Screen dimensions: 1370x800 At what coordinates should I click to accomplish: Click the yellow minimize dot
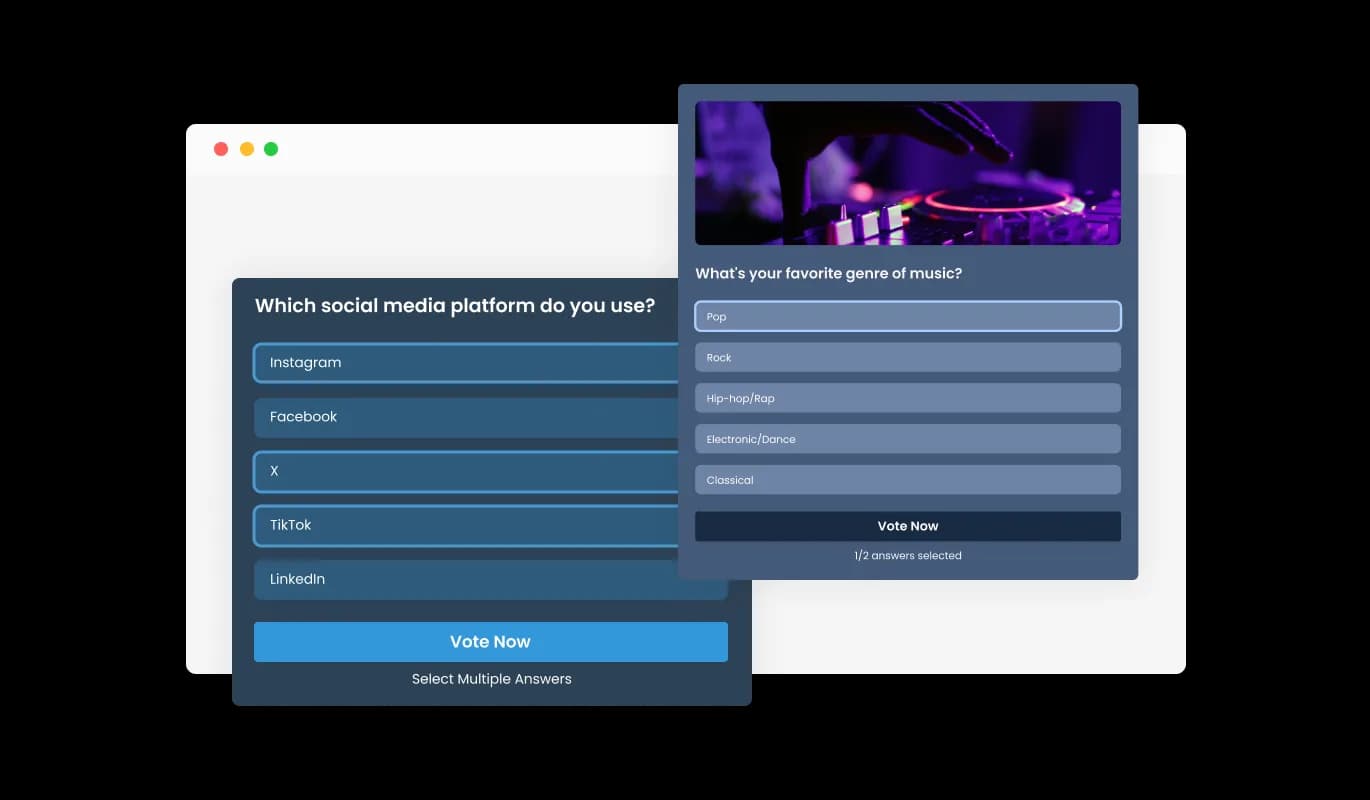(x=246, y=148)
